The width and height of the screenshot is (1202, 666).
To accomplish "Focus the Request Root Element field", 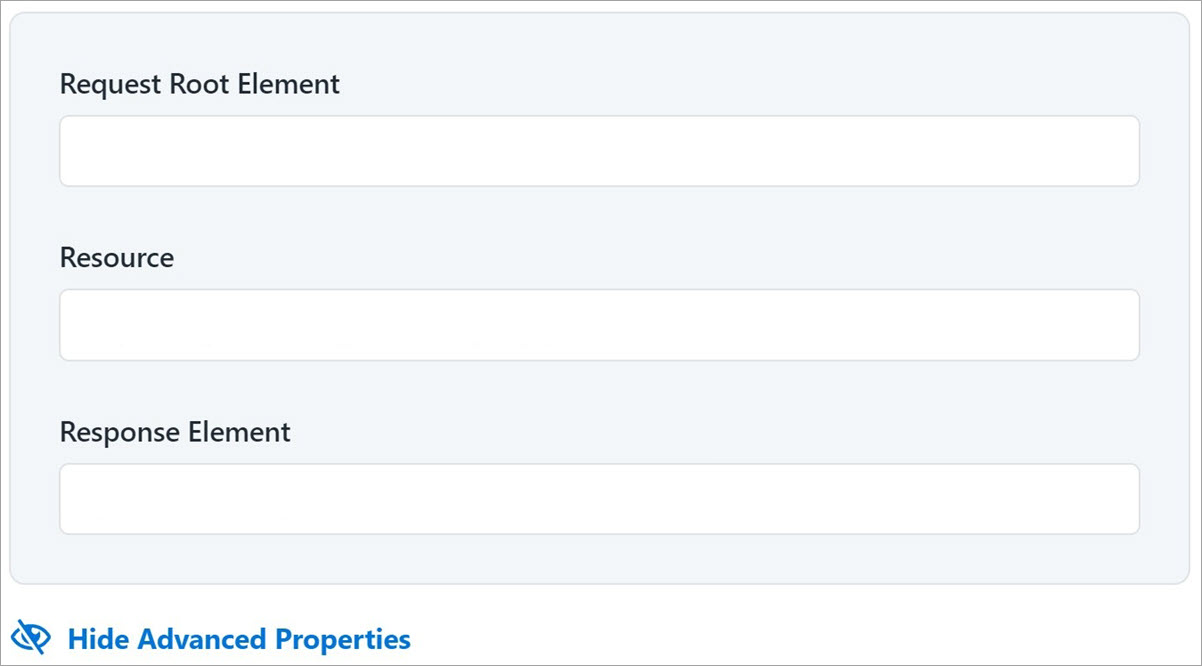I will point(599,151).
